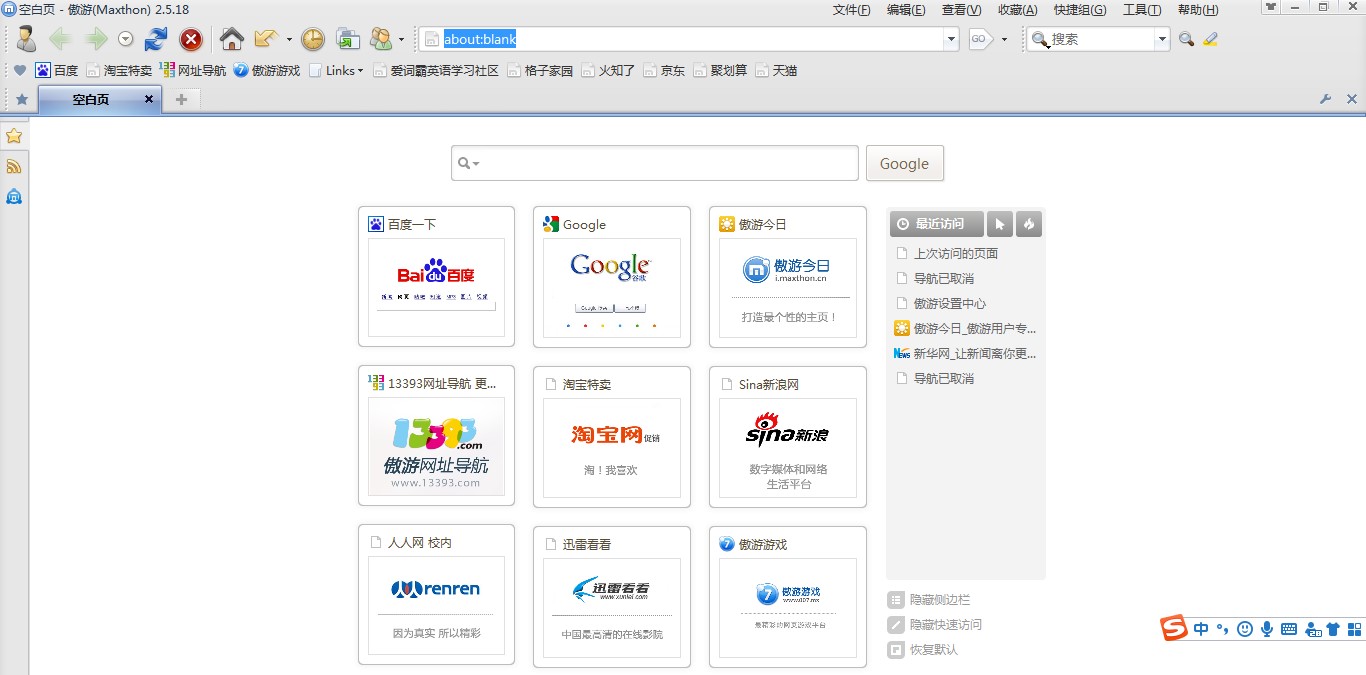
Task: Go to the Home page icon
Action: (232, 39)
